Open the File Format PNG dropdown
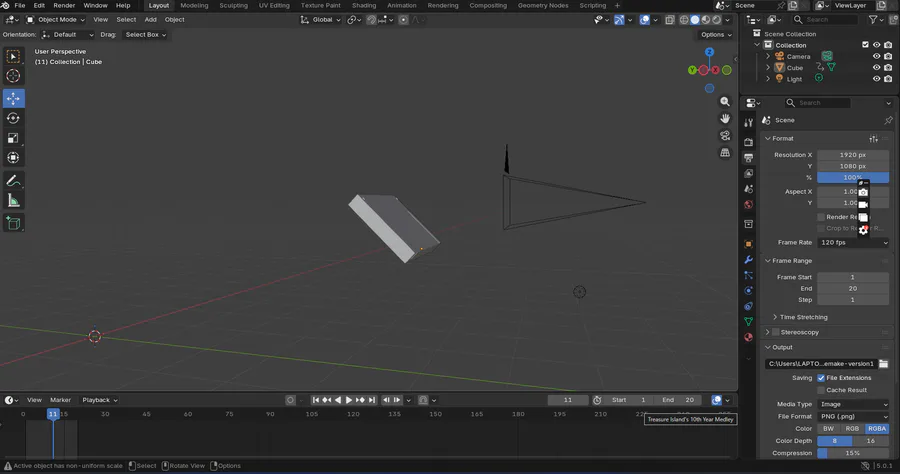The height and width of the screenshot is (474, 900). [x=854, y=417]
